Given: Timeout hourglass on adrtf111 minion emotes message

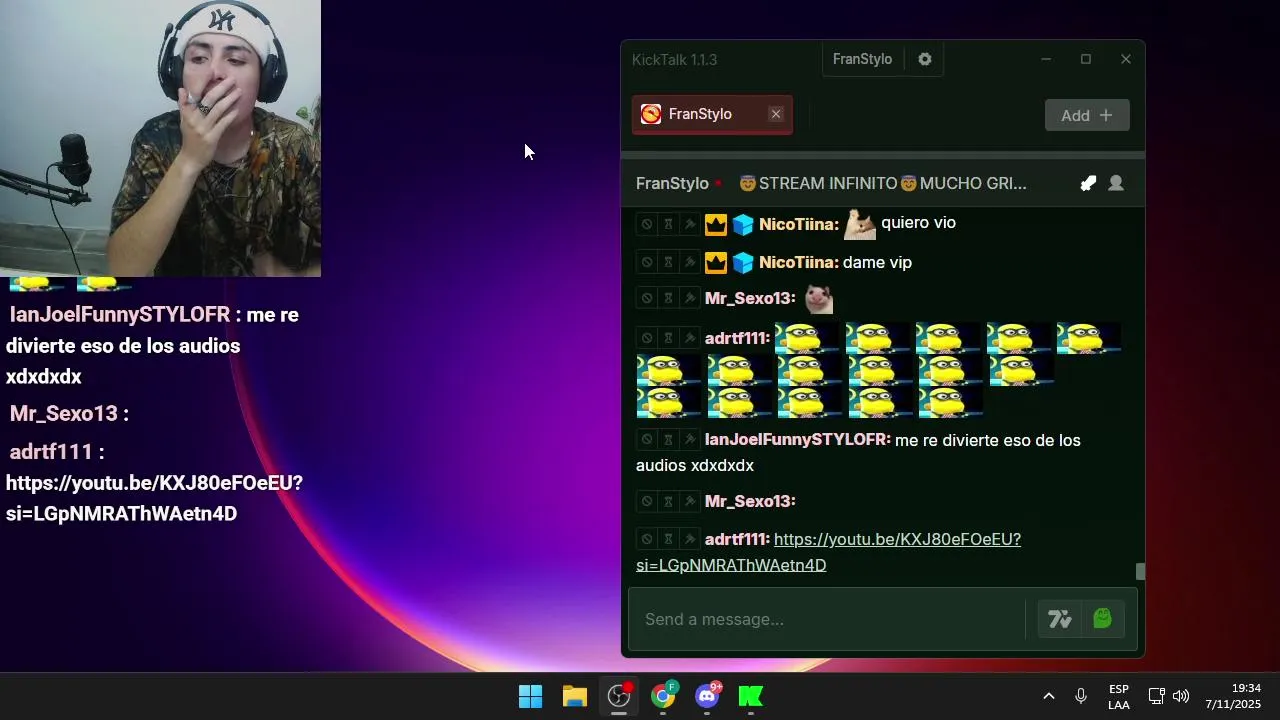Looking at the screenshot, I should point(668,338).
